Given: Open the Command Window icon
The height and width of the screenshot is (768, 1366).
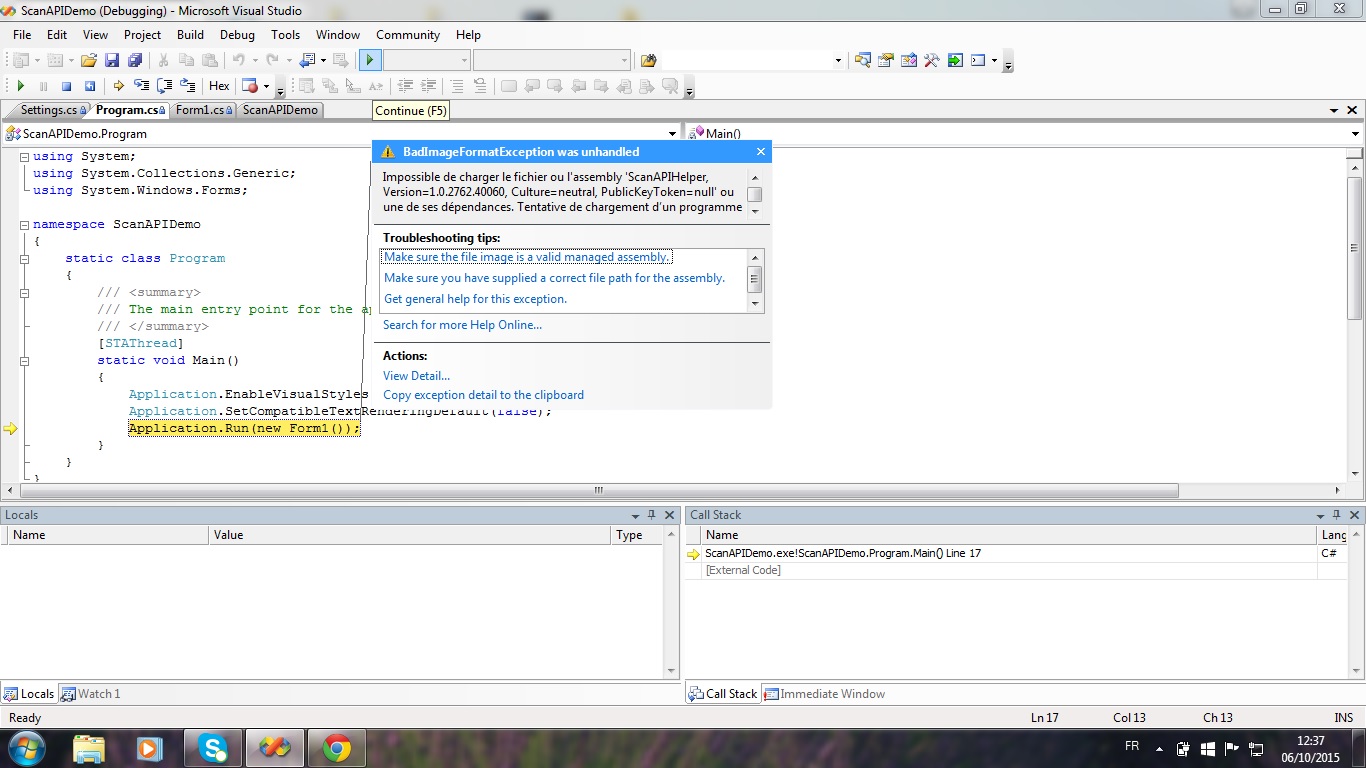Looking at the screenshot, I should [978, 61].
